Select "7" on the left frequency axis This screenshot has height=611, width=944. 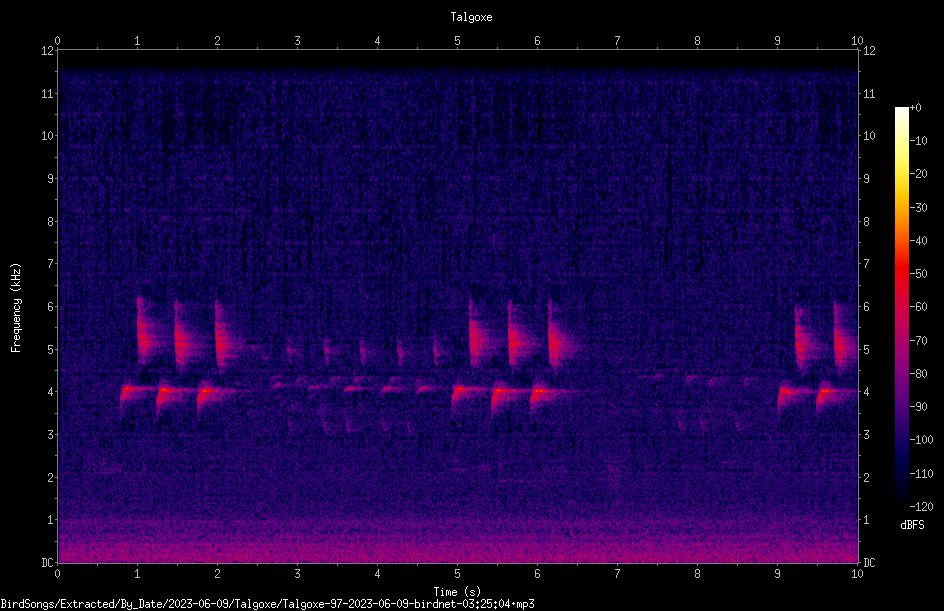pyautogui.click(x=51, y=264)
